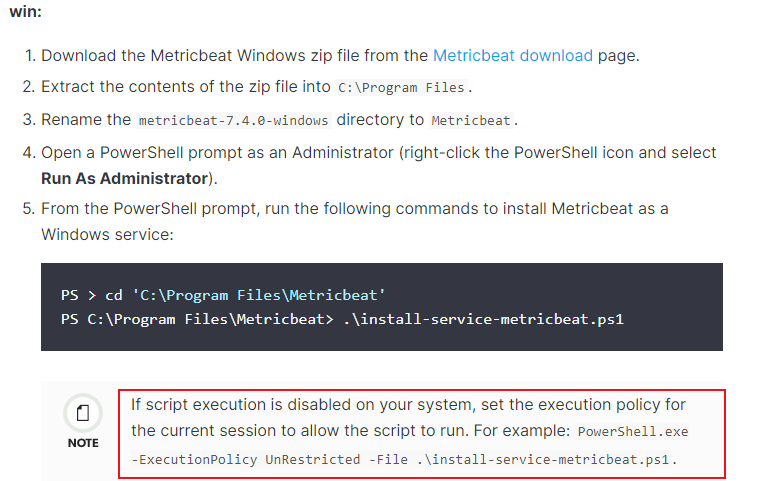The image size is (765, 481).
Task: Click step 3 Rename the directory text
Action: click(x=279, y=120)
